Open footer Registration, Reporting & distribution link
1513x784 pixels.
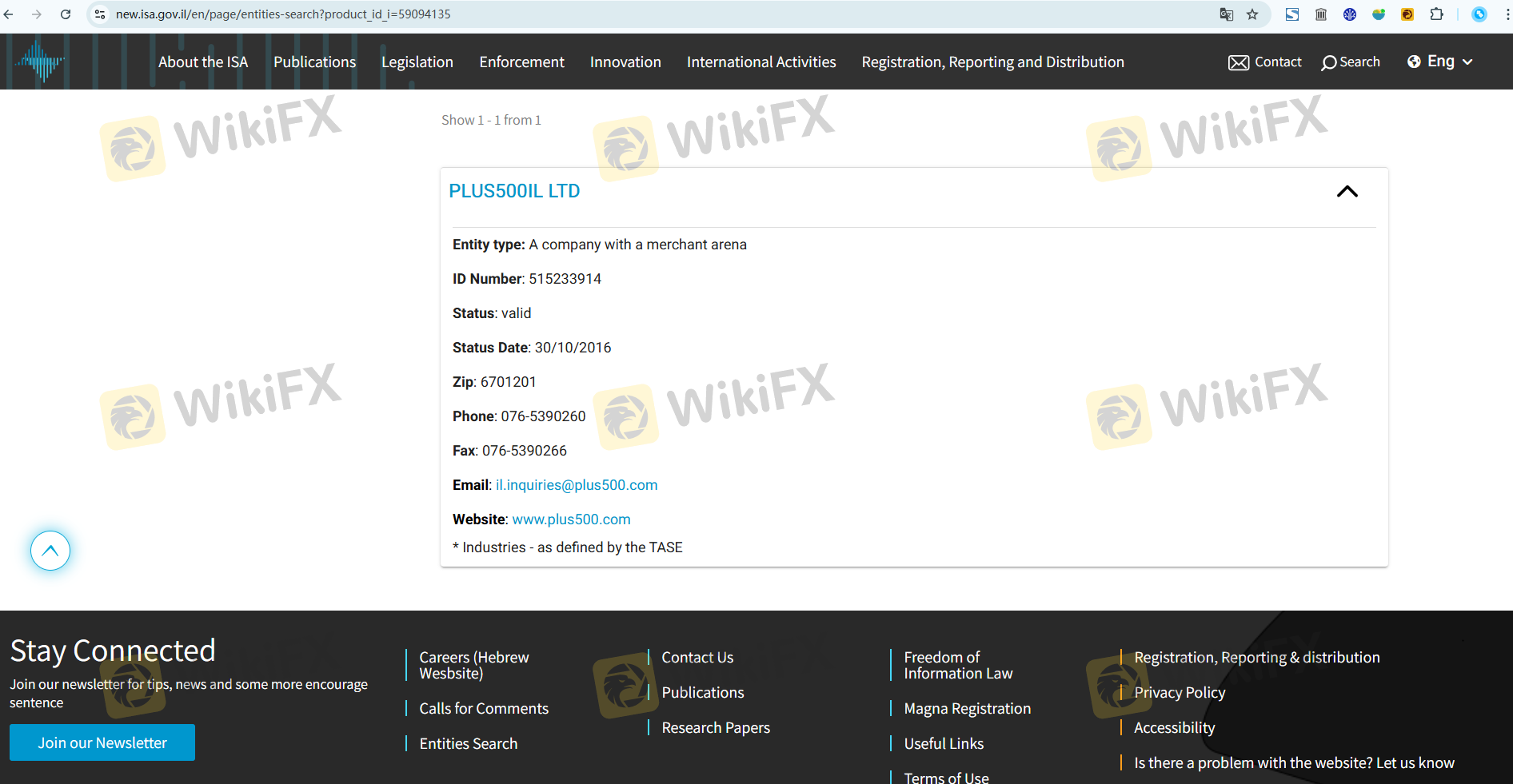(1257, 657)
